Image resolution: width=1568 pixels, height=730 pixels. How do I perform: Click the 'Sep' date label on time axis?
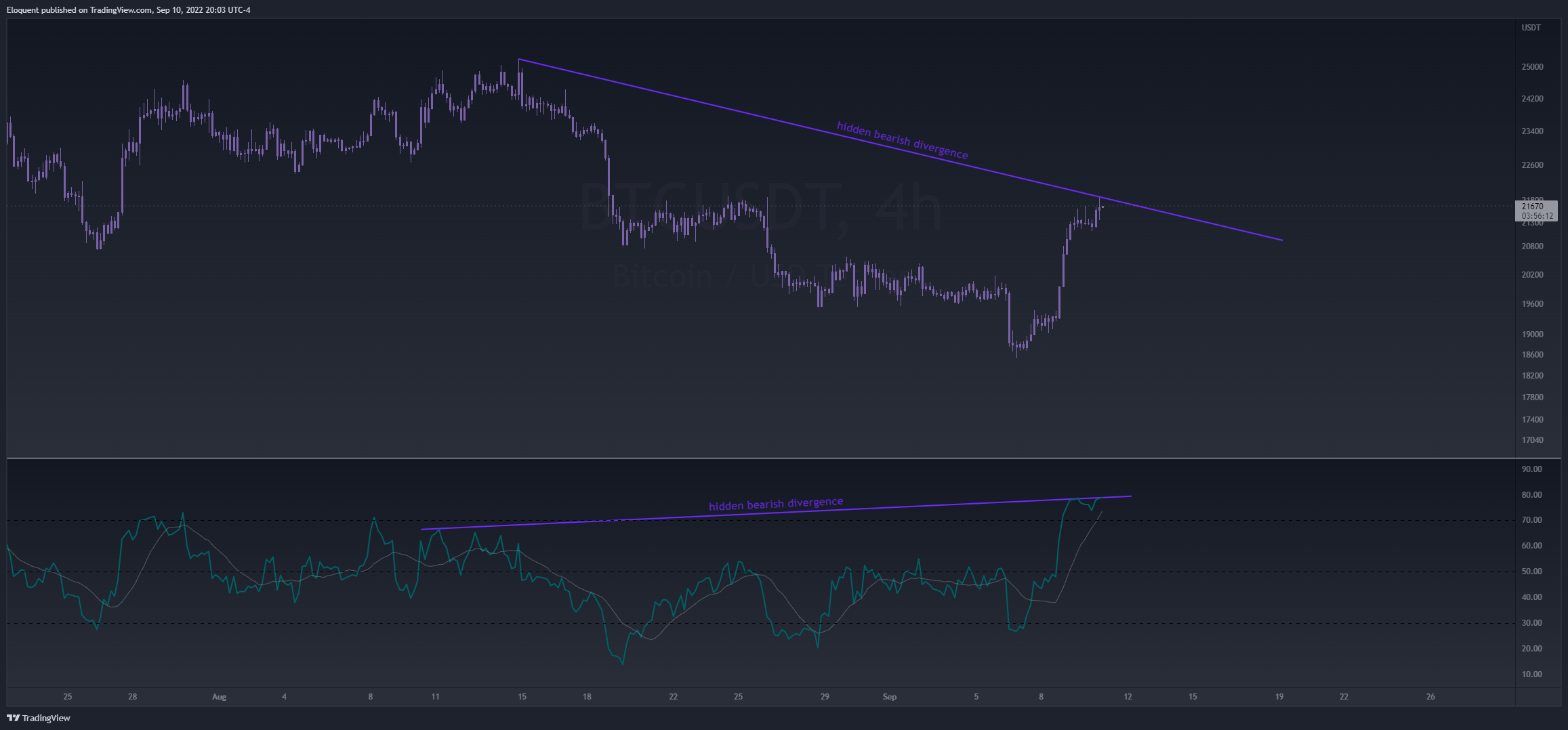point(890,697)
